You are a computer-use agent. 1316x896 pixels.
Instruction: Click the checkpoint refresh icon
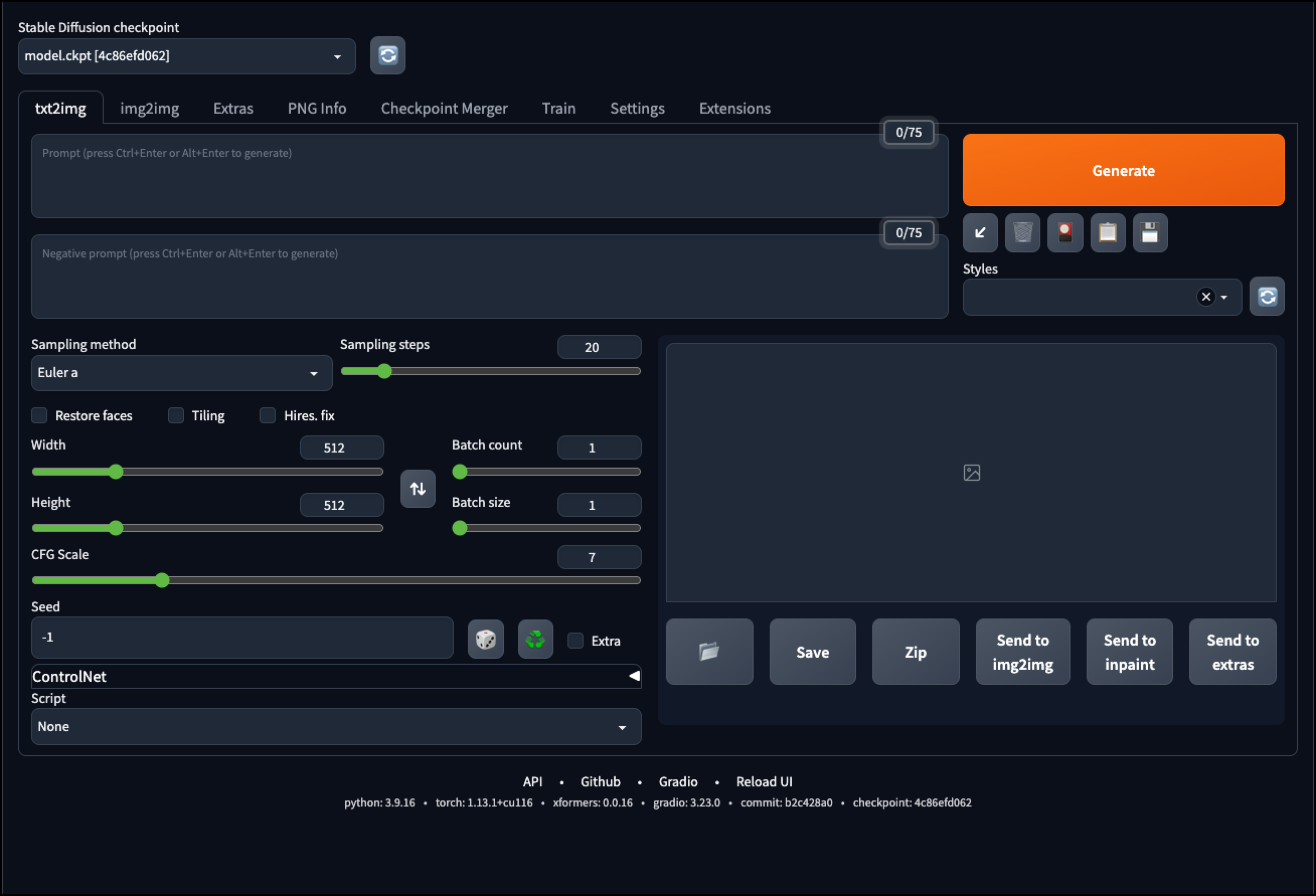pyautogui.click(x=387, y=55)
